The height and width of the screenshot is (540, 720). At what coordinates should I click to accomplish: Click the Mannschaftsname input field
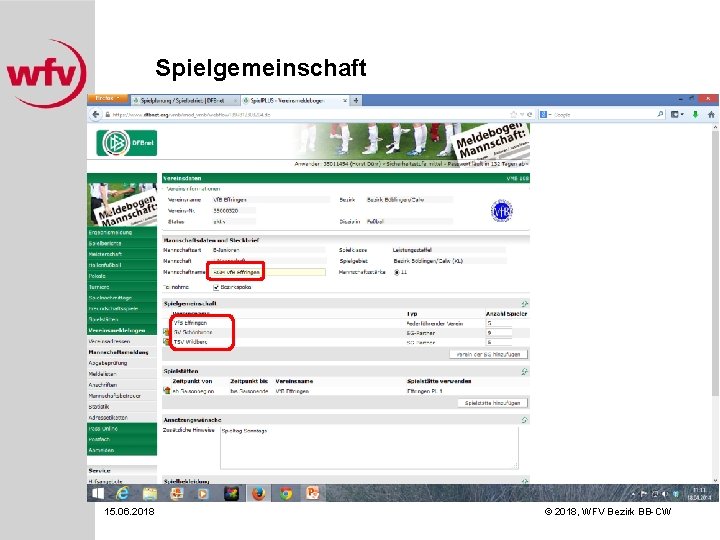click(x=269, y=272)
